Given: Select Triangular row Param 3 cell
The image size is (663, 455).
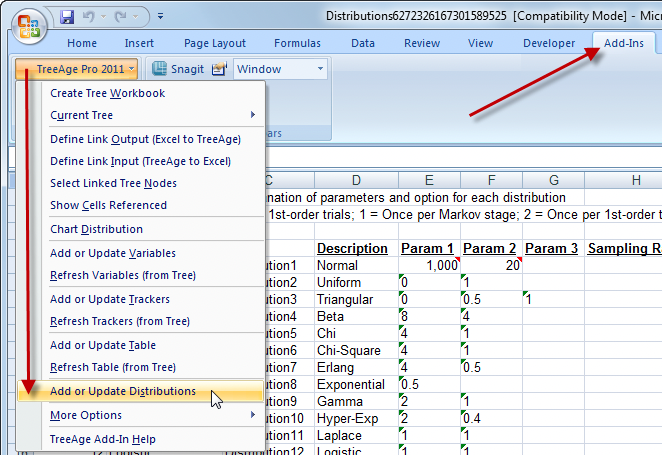Looking at the screenshot, I should coord(553,299).
